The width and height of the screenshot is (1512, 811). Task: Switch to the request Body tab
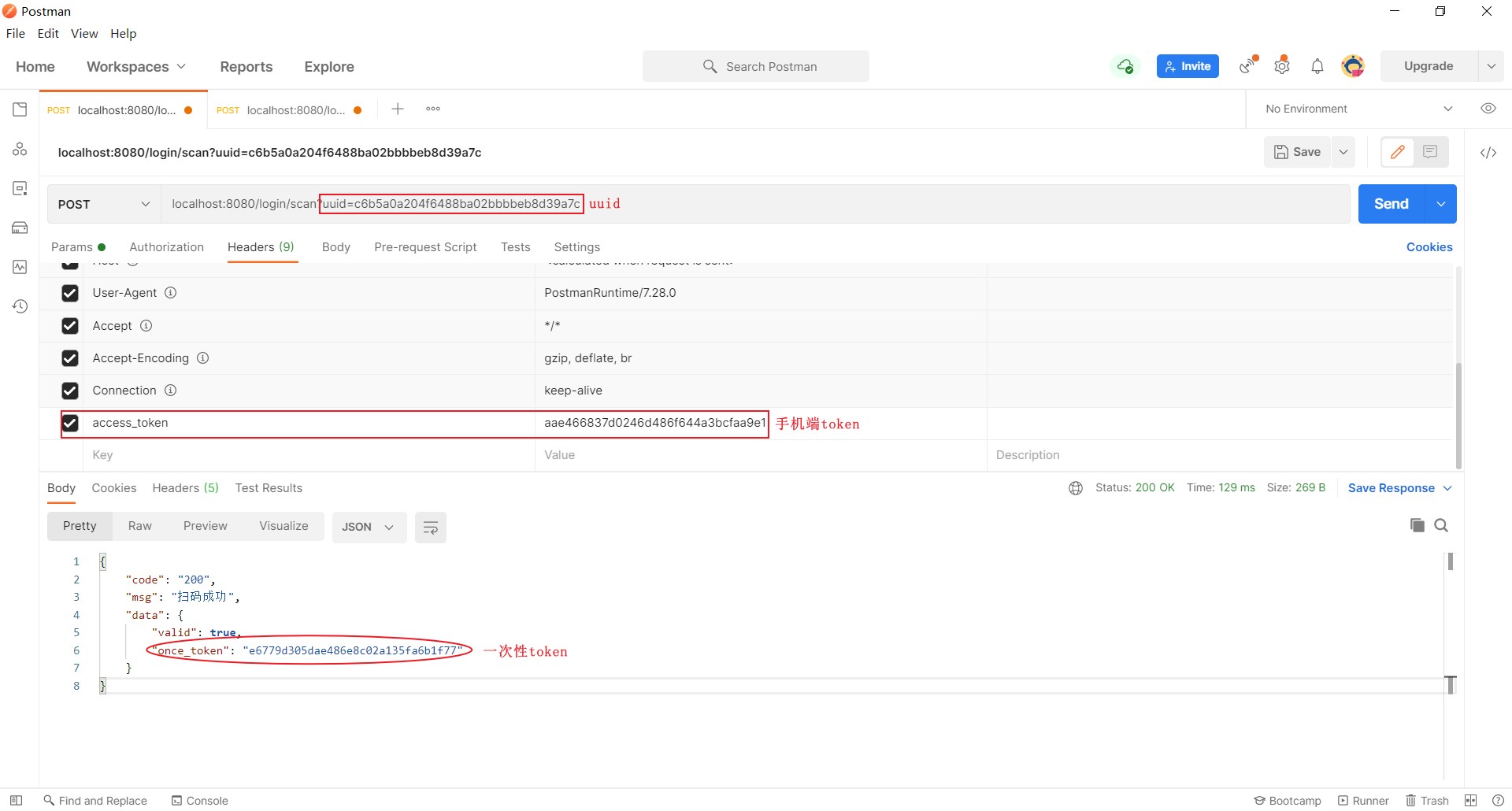click(x=335, y=247)
